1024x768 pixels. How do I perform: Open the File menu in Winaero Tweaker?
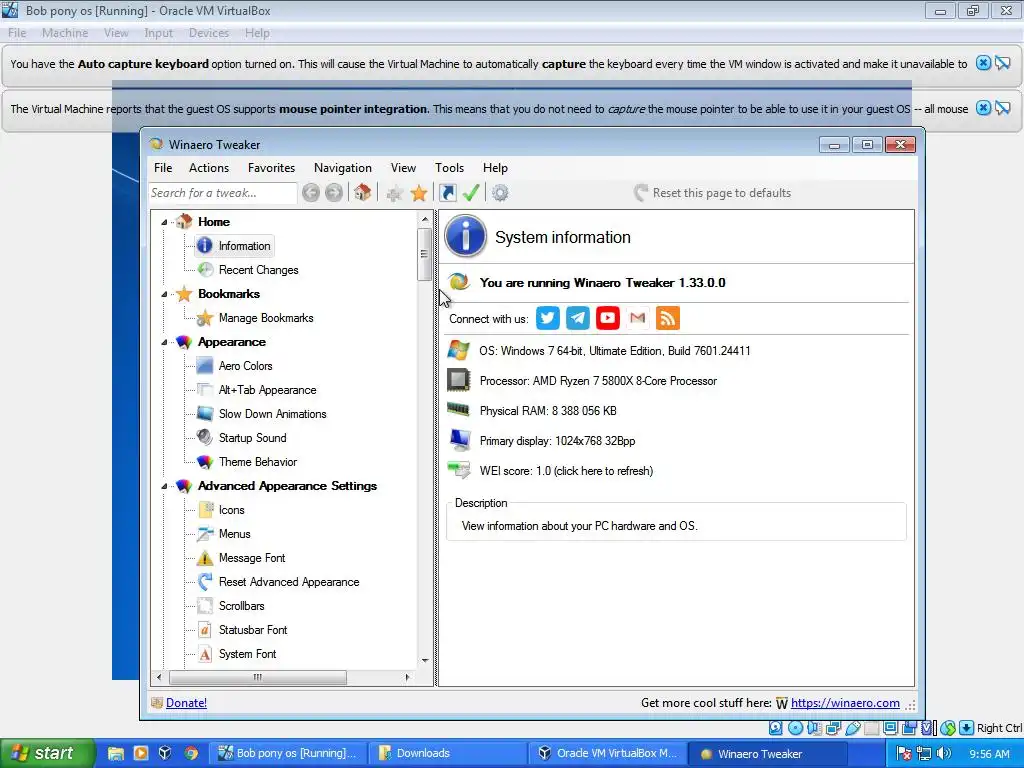[x=163, y=168]
